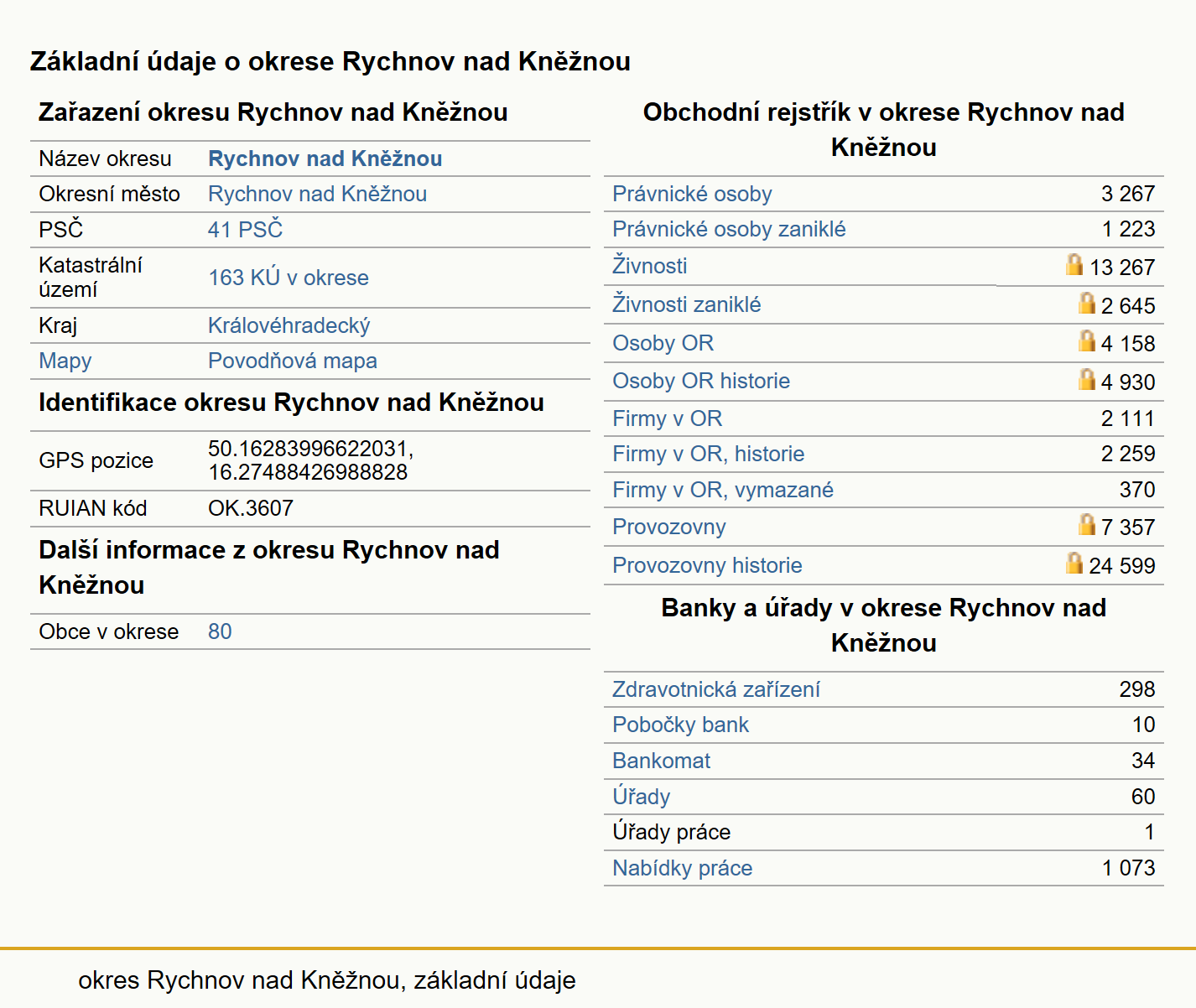
Task: Click the Obchodní rejstřík v okrese section heading
Action: click(883, 129)
